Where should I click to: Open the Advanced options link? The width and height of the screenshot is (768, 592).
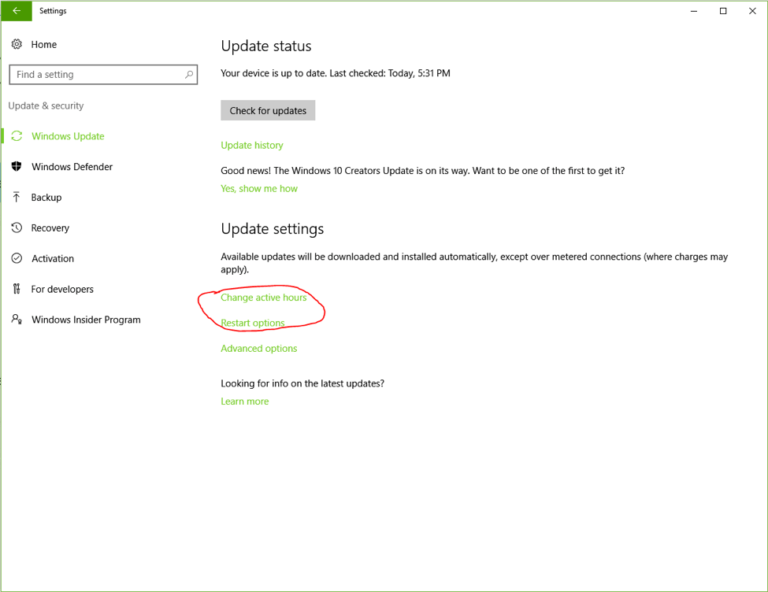(x=259, y=349)
